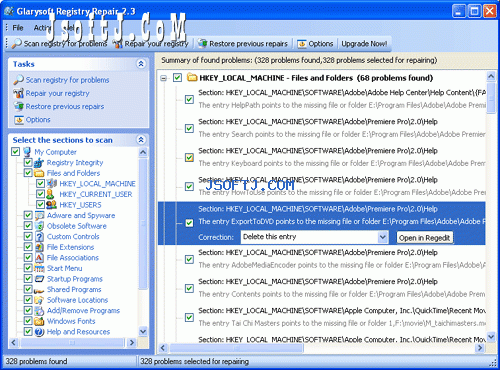Click Upgrade Now! in the toolbar
The height and width of the screenshot is (370, 500).
[x=364, y=44]
